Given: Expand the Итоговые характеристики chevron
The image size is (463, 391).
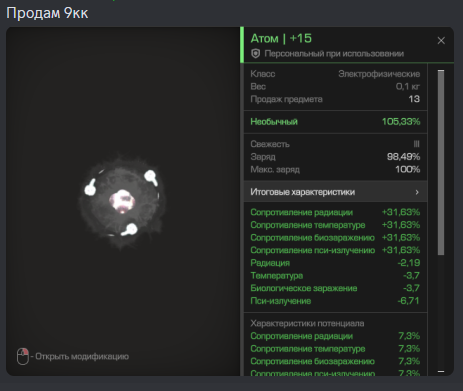Looking at the screenshot, I should click(417, 192).
